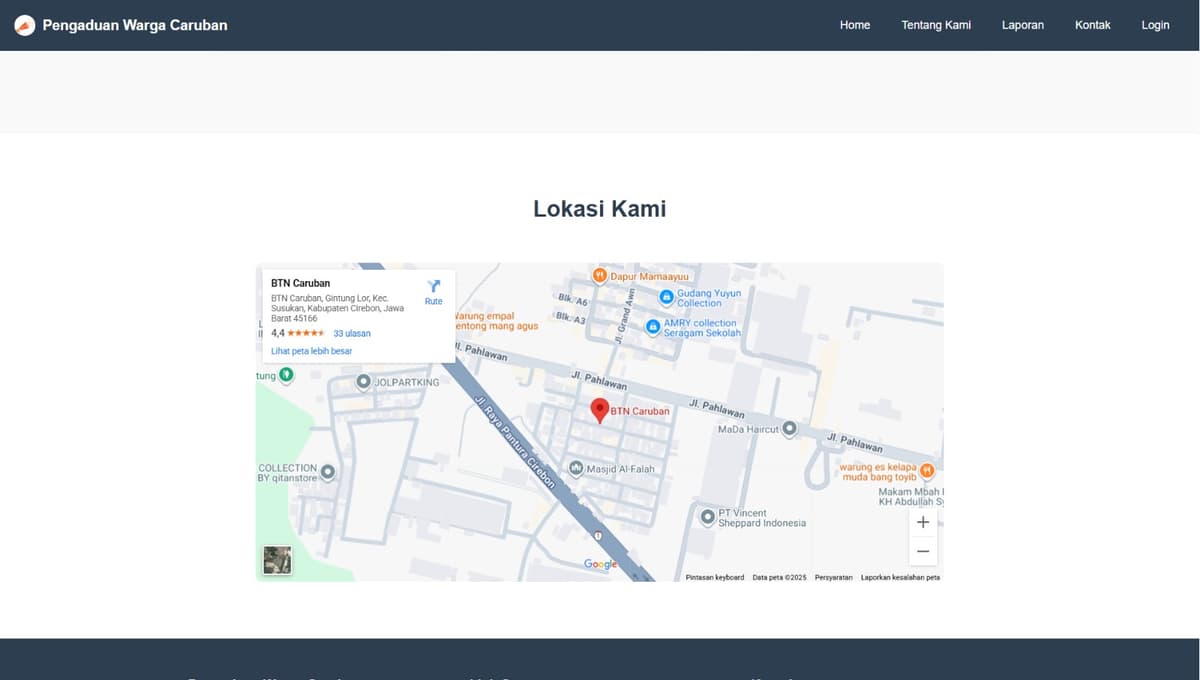Click the JOLPARTKING map marker
1200x680 pixels.
(364, 382)
